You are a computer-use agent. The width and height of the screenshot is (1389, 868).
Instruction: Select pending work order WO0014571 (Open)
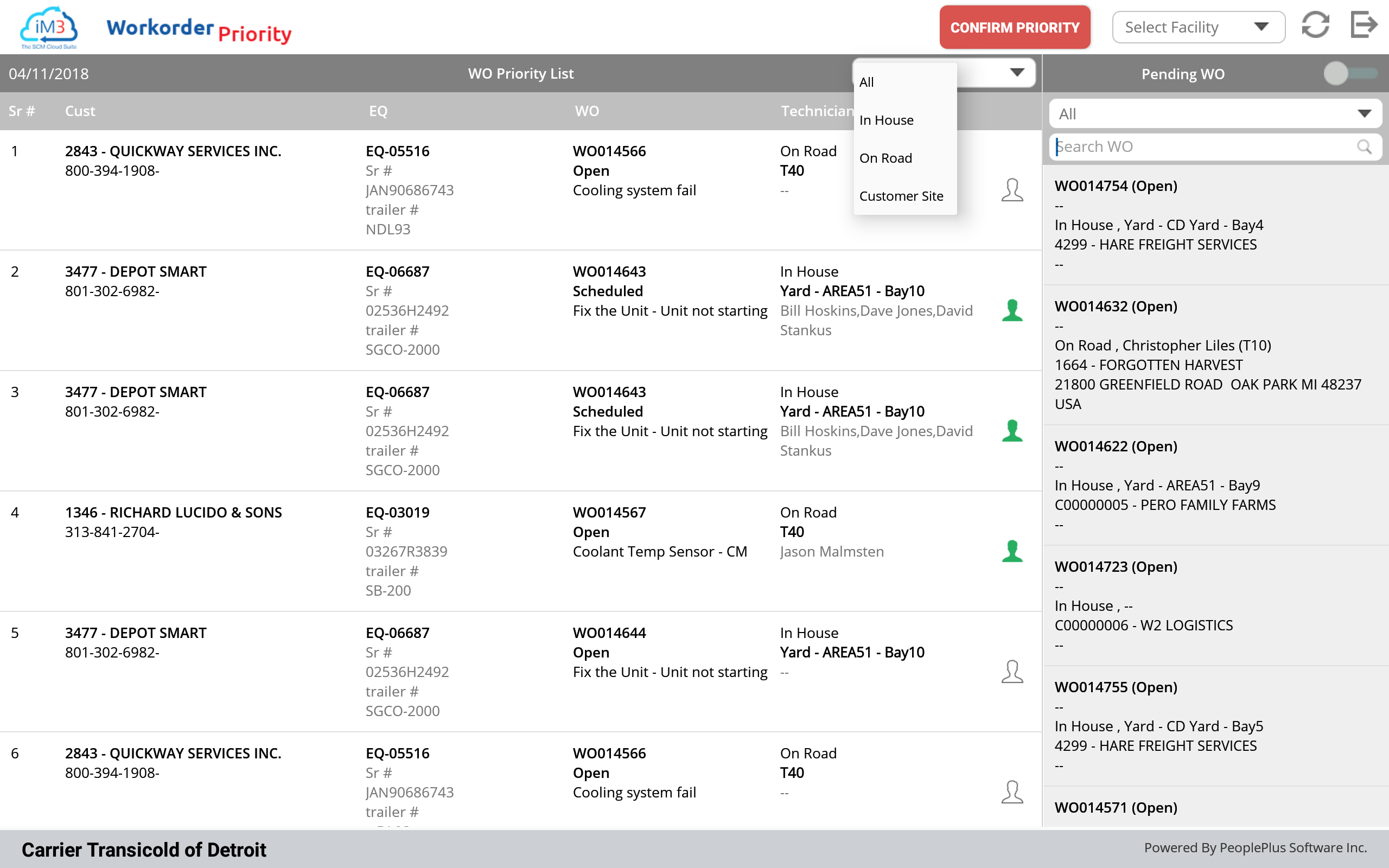pyautogui.click(x=1215, y=807)
